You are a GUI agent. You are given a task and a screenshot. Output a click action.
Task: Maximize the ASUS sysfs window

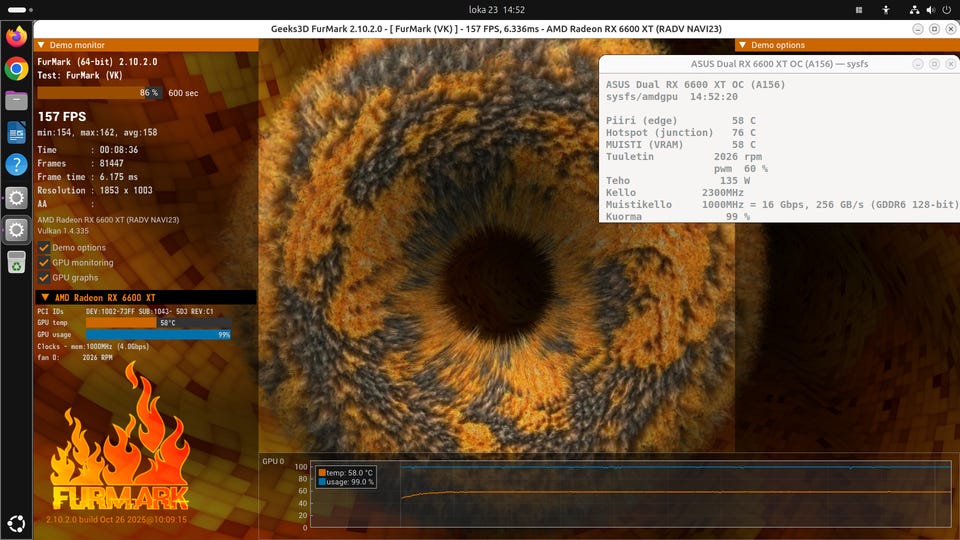coord(934,64)
